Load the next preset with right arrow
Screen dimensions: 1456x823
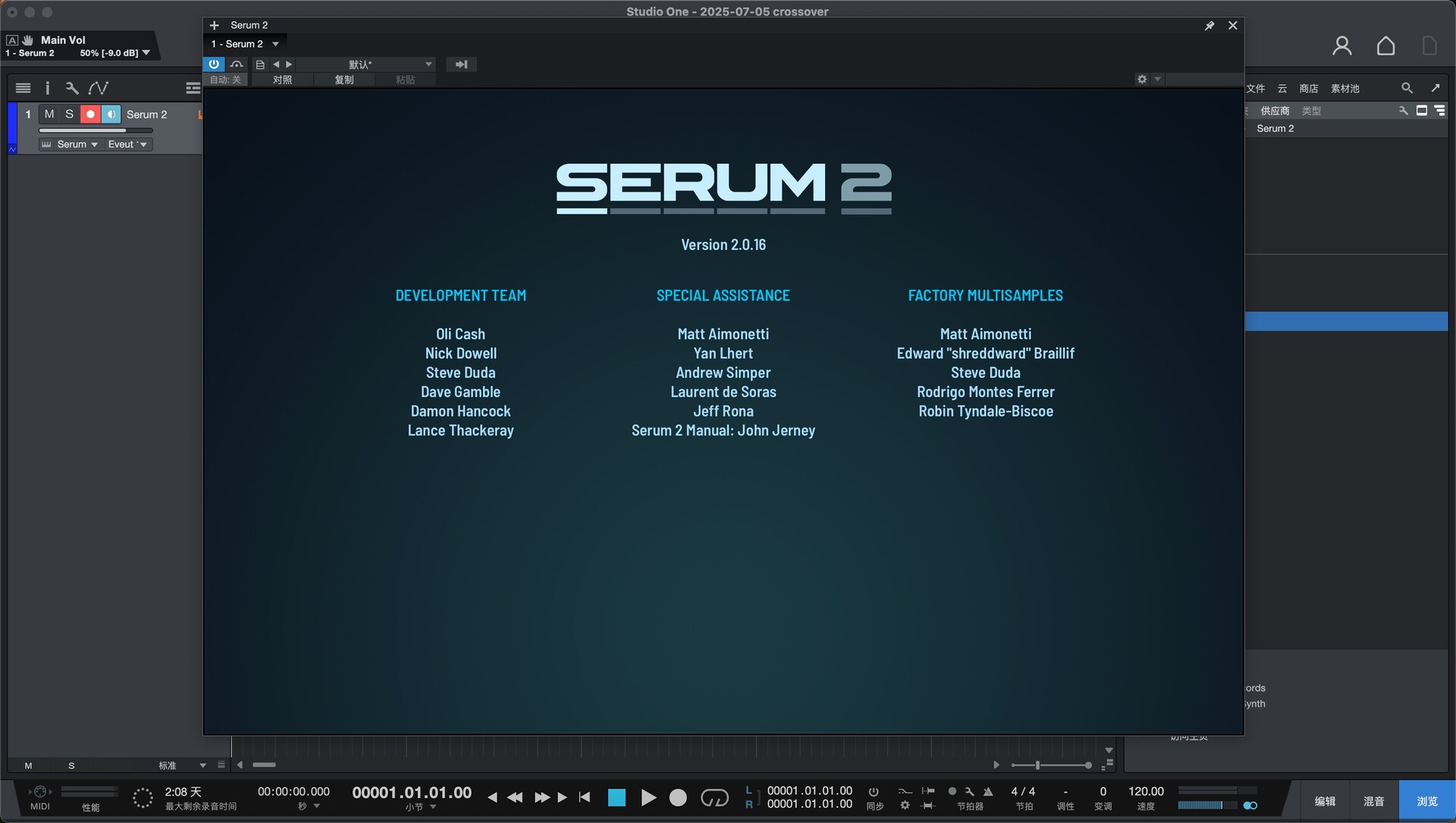289,64
